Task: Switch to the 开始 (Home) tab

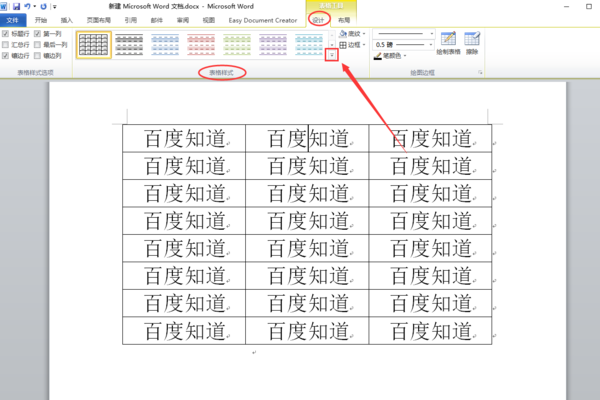Action: (x=41, y=20)
